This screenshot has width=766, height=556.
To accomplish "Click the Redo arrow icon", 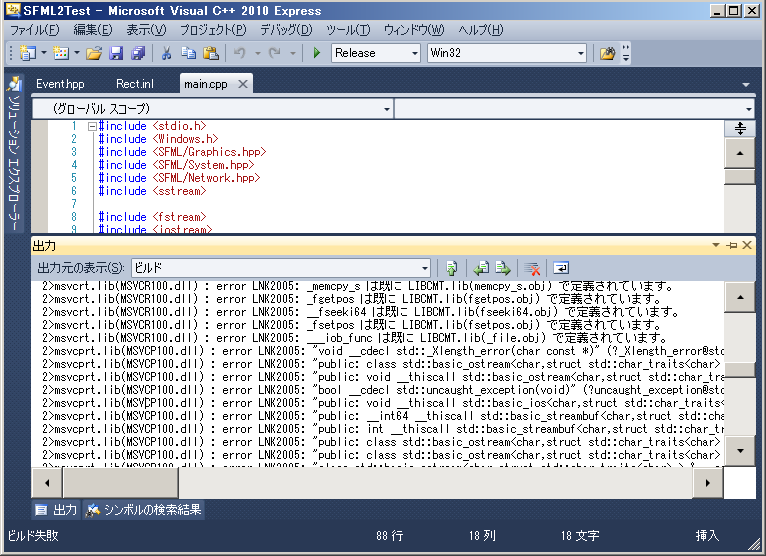I will click(275, 53).
